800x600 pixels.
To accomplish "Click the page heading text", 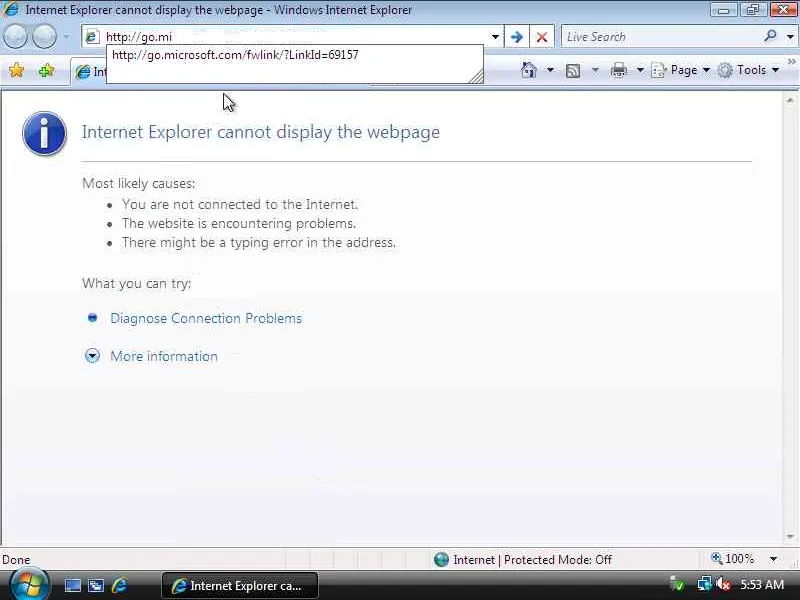I will [x=261, y=132].
